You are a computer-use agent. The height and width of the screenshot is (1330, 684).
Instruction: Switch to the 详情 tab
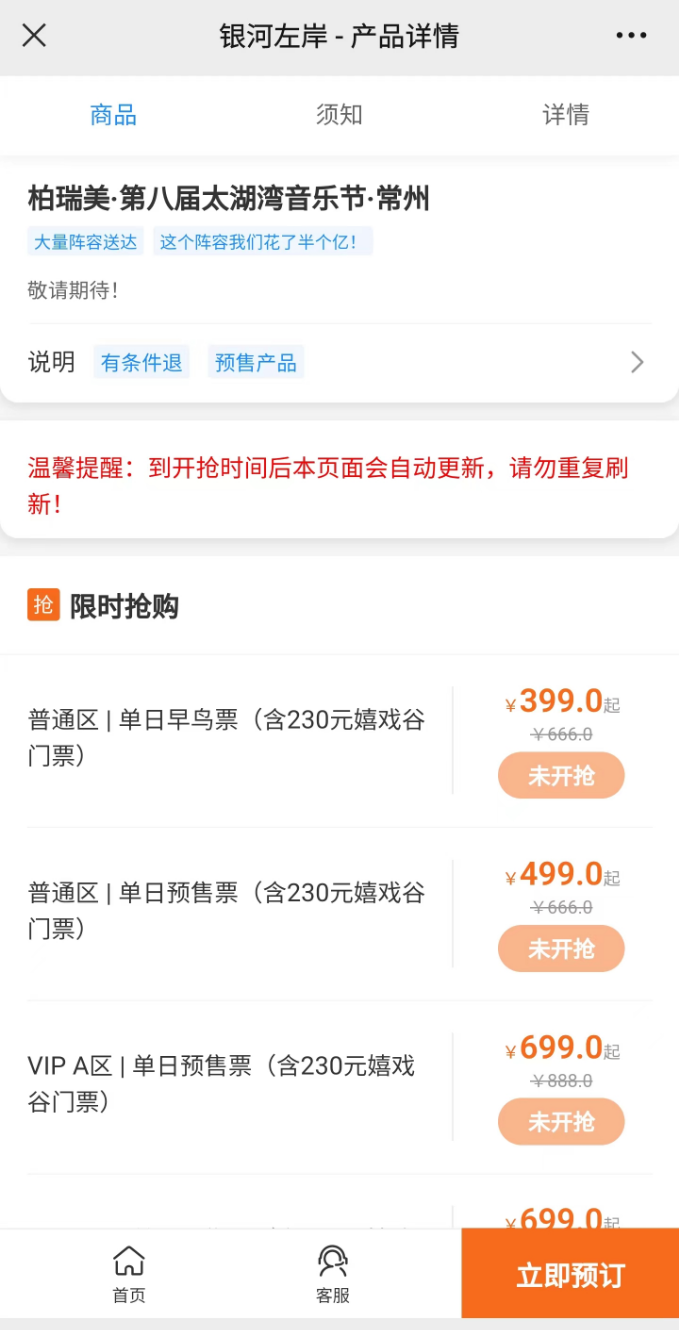pos(565,115)
